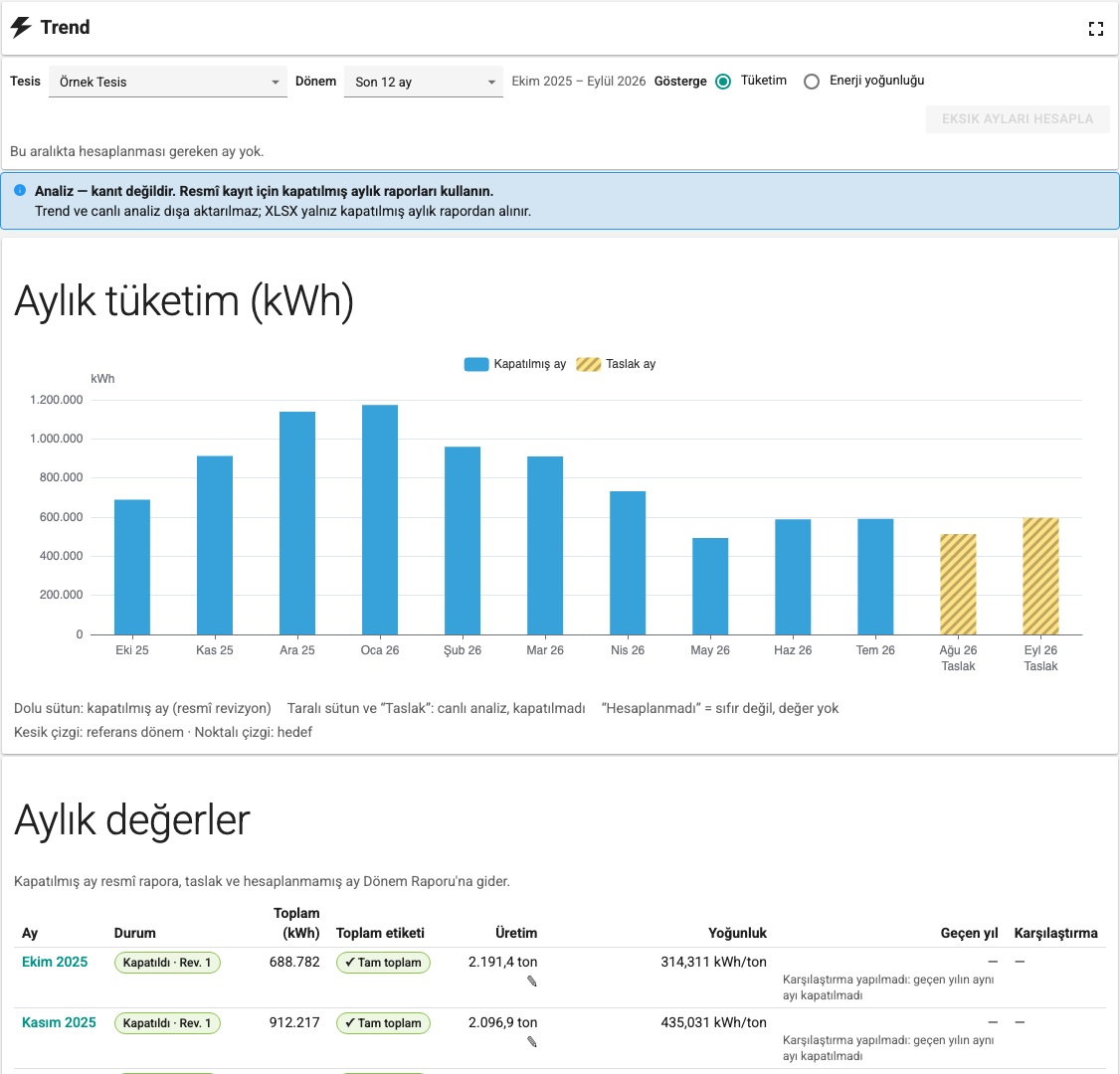
Task: Open the Tesis dropdown showing Örnek Tesis
Action: click(x=168, y=82)
